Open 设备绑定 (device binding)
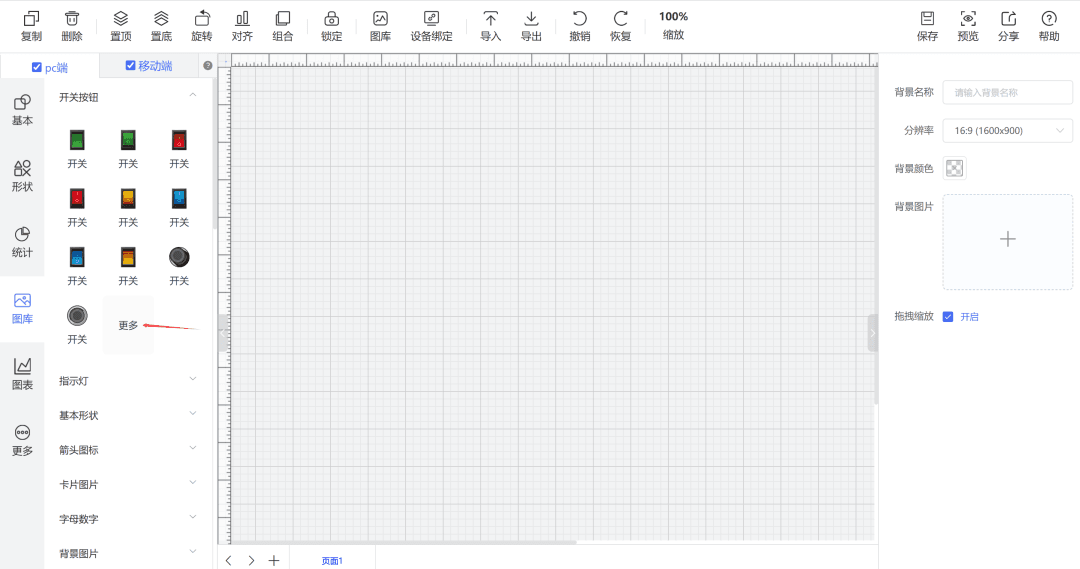 tap(431, 26)
